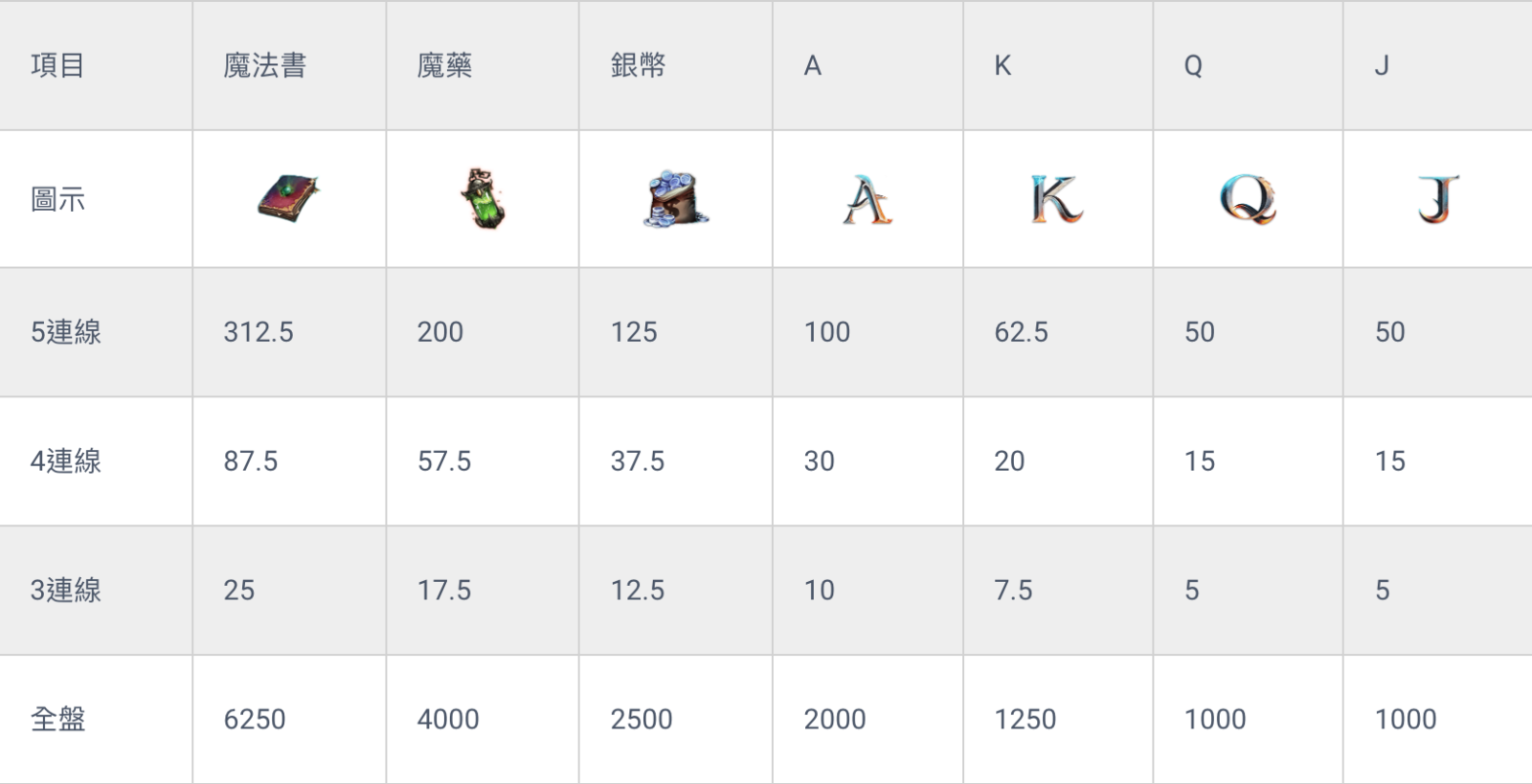The height and width of the screenshot is (784, 1532).
Task: Click the 4000 value under 魔藥
Action: [448, 719]
